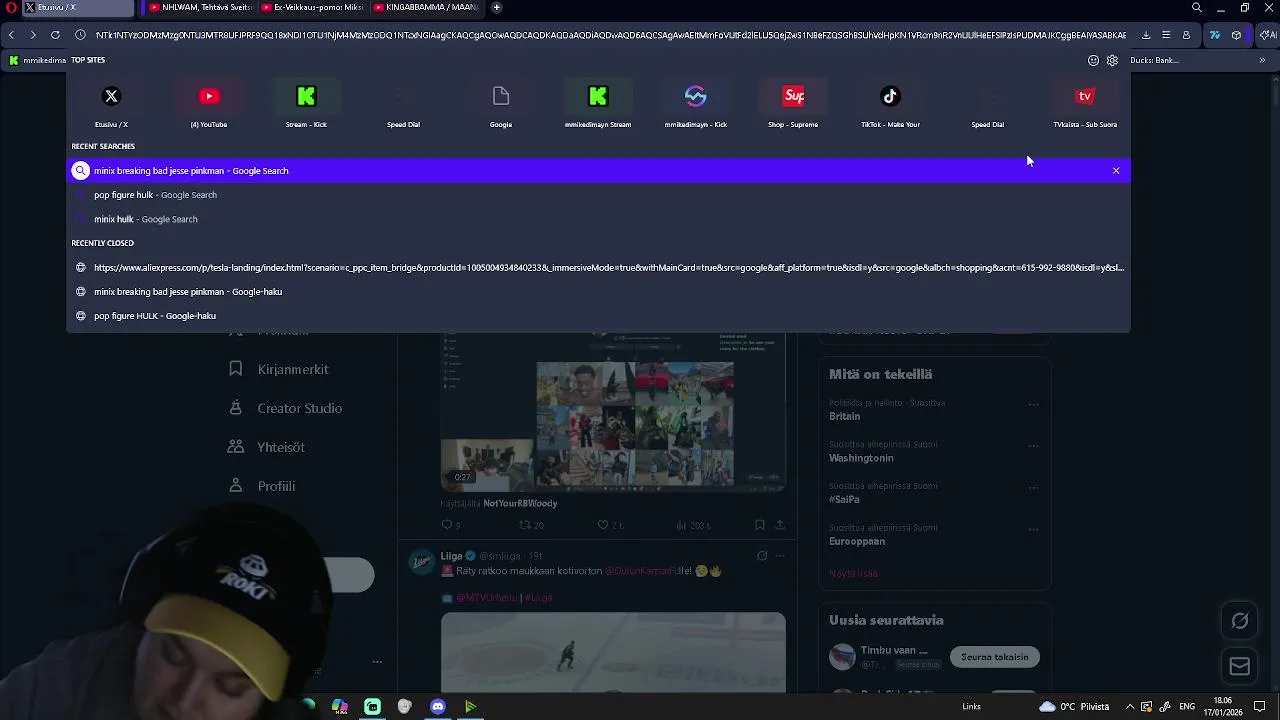
Task: Show hidden system tray icons
Action: coord(1130,707)
